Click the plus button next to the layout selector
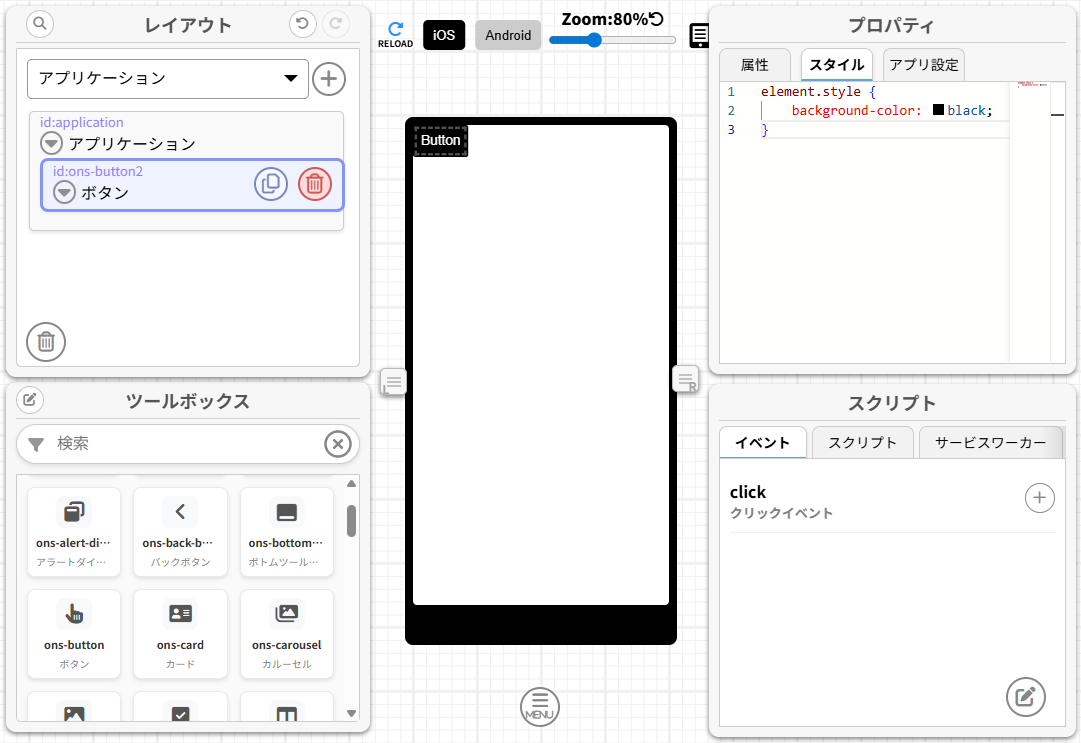 tap(328, 79)
